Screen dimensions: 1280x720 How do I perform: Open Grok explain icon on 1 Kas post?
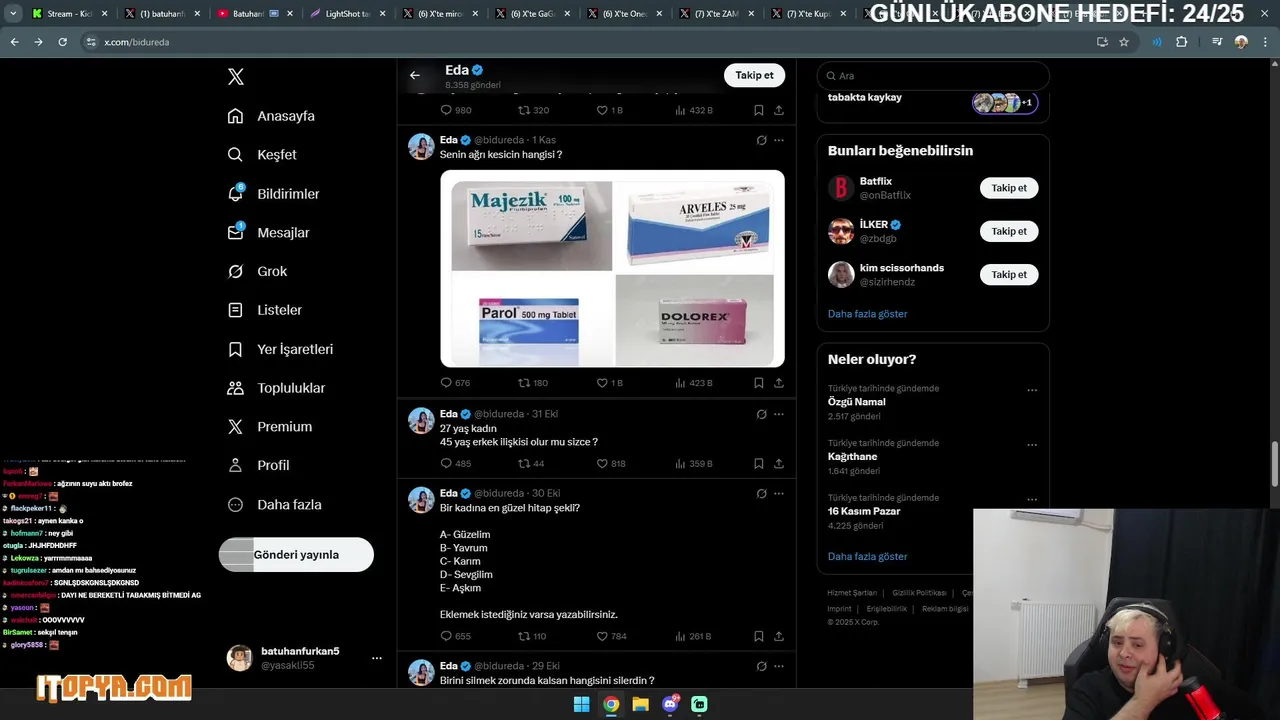click(x=761, y=140)
